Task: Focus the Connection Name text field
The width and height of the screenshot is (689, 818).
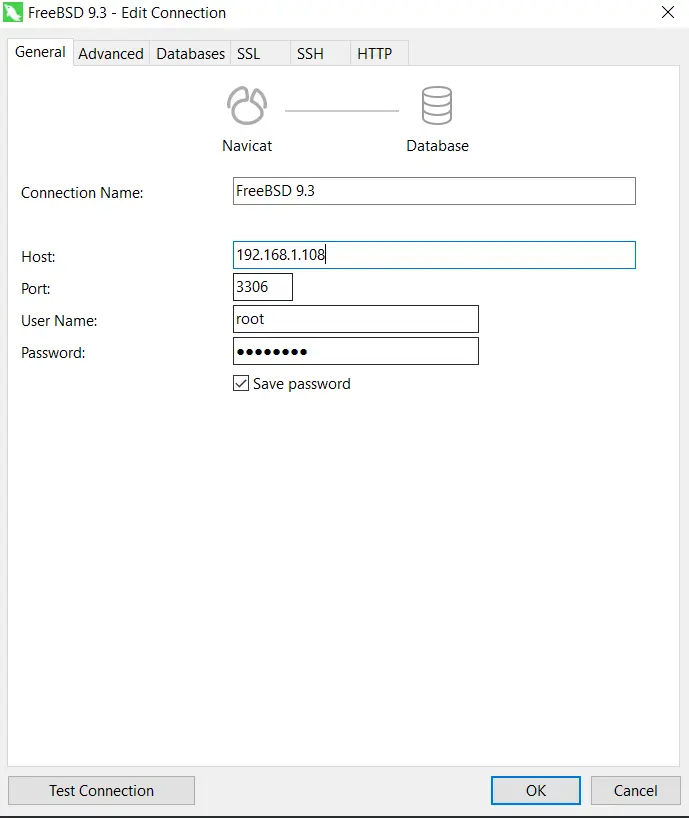Action: tap(434, 191)
